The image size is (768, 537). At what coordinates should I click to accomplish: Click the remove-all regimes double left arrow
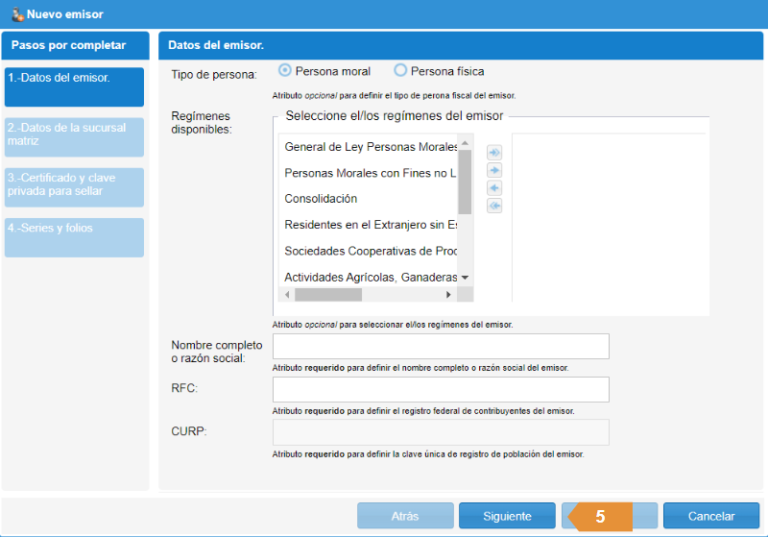494,206
